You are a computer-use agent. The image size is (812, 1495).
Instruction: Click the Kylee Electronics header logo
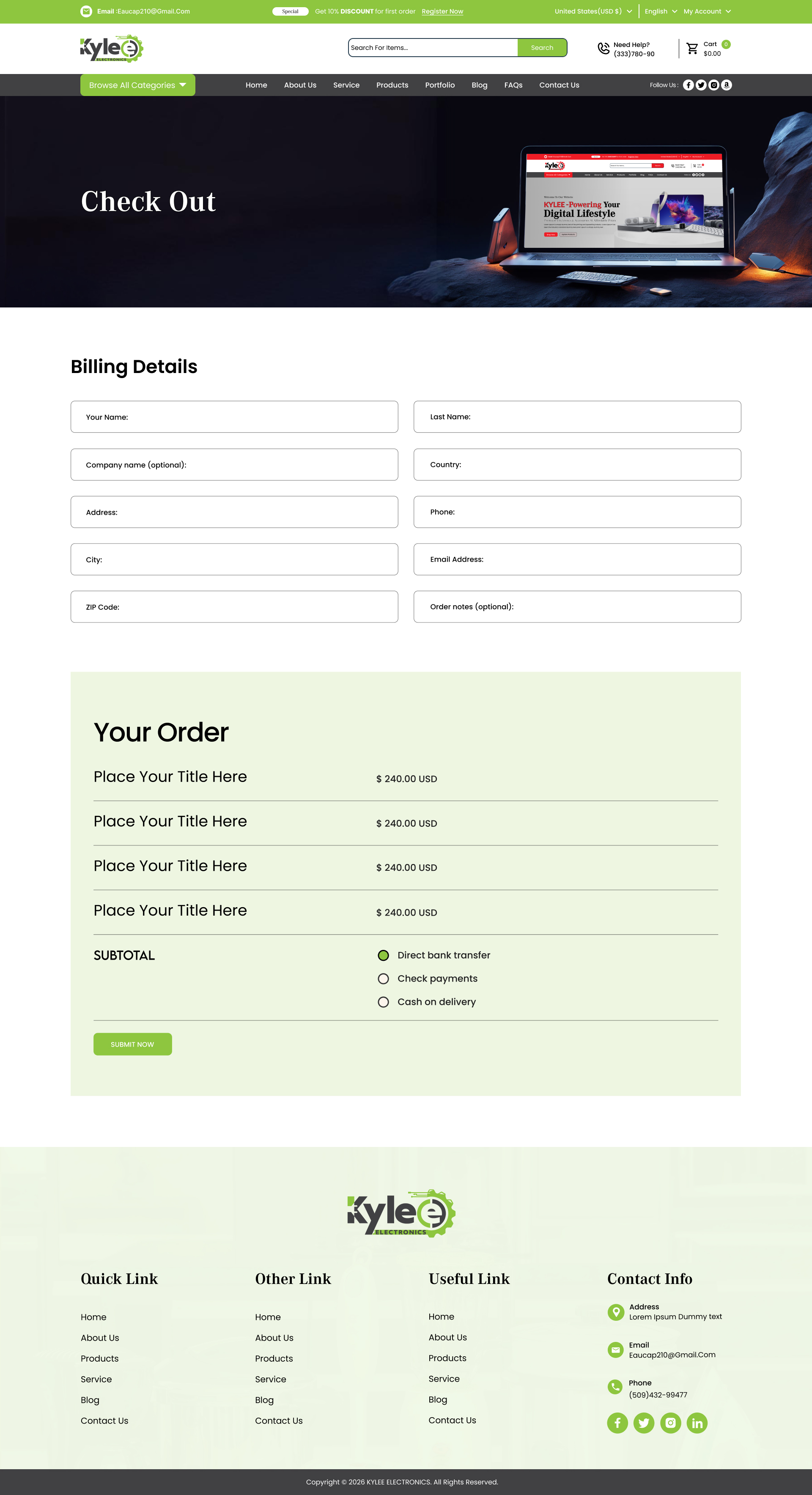click(112, 49)
